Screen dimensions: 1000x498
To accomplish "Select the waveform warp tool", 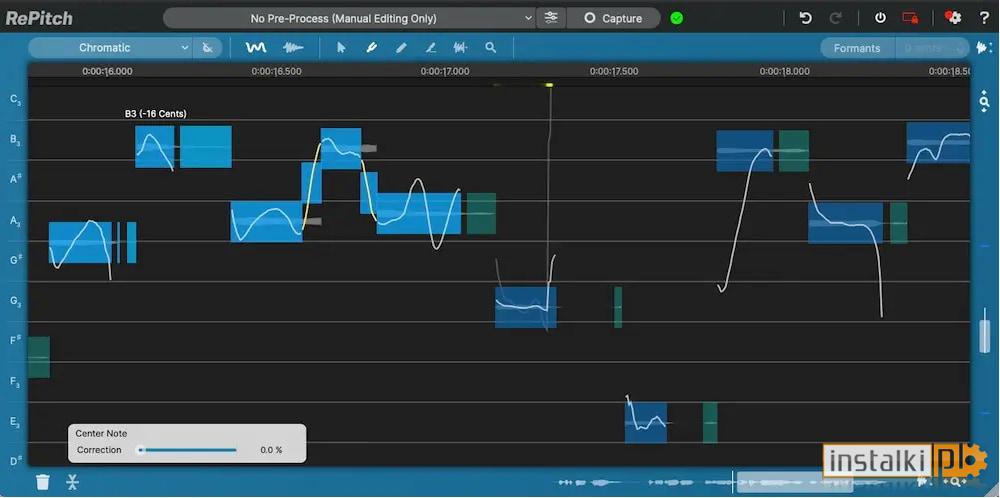I will (x=460, y=48).
